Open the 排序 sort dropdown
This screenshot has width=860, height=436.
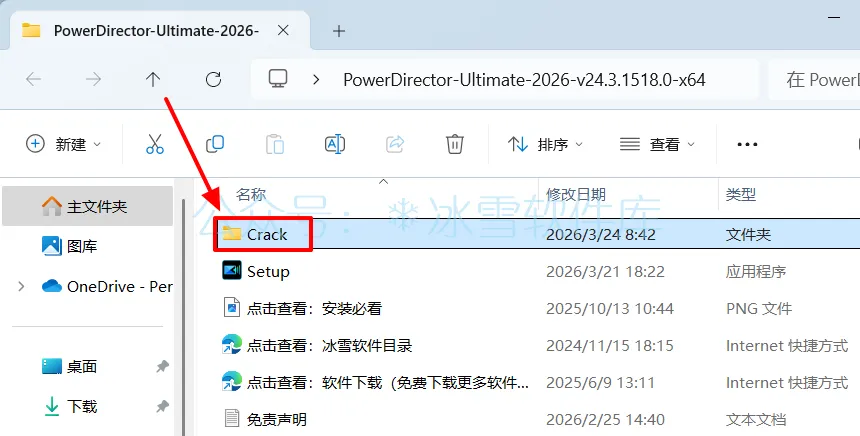coord(545,144)
